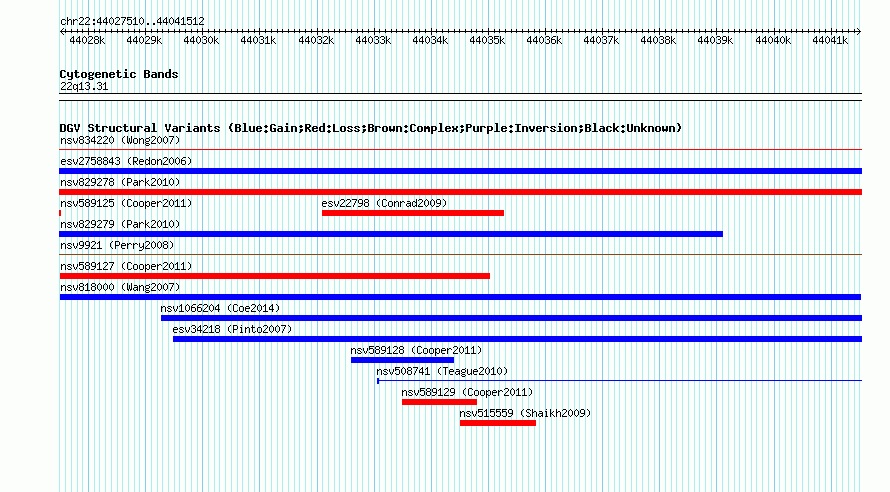
Task: Select the nsv1066204 (Coe2014) blue bar
Action: click(511, 318)
